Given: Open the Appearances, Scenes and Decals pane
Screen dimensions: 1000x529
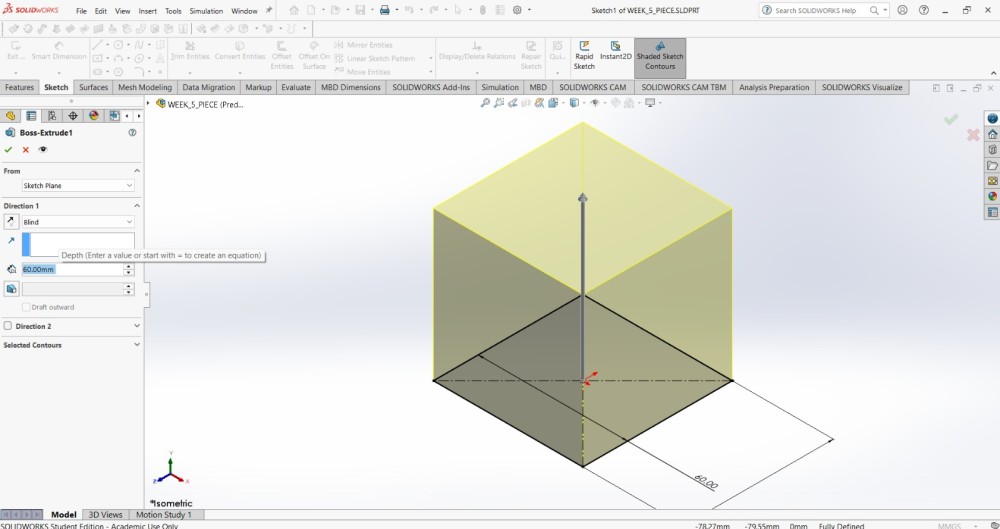Looking at the screenshot, I should coord(992,197).
